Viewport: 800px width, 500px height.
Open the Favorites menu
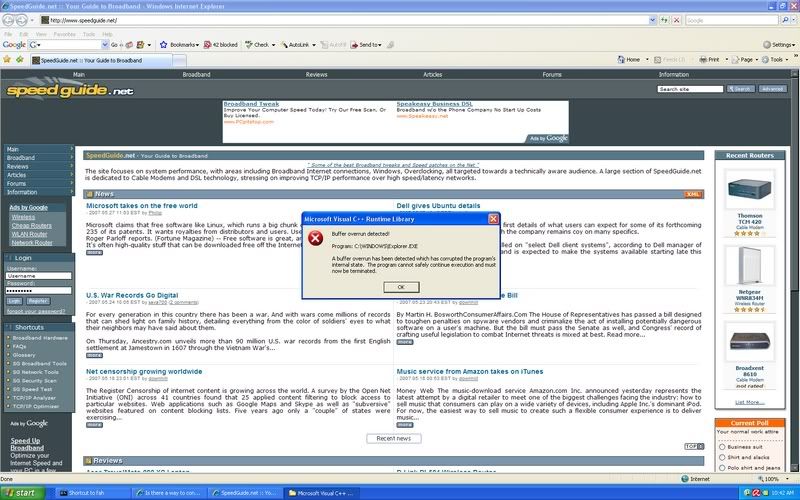tap(64, 34)
